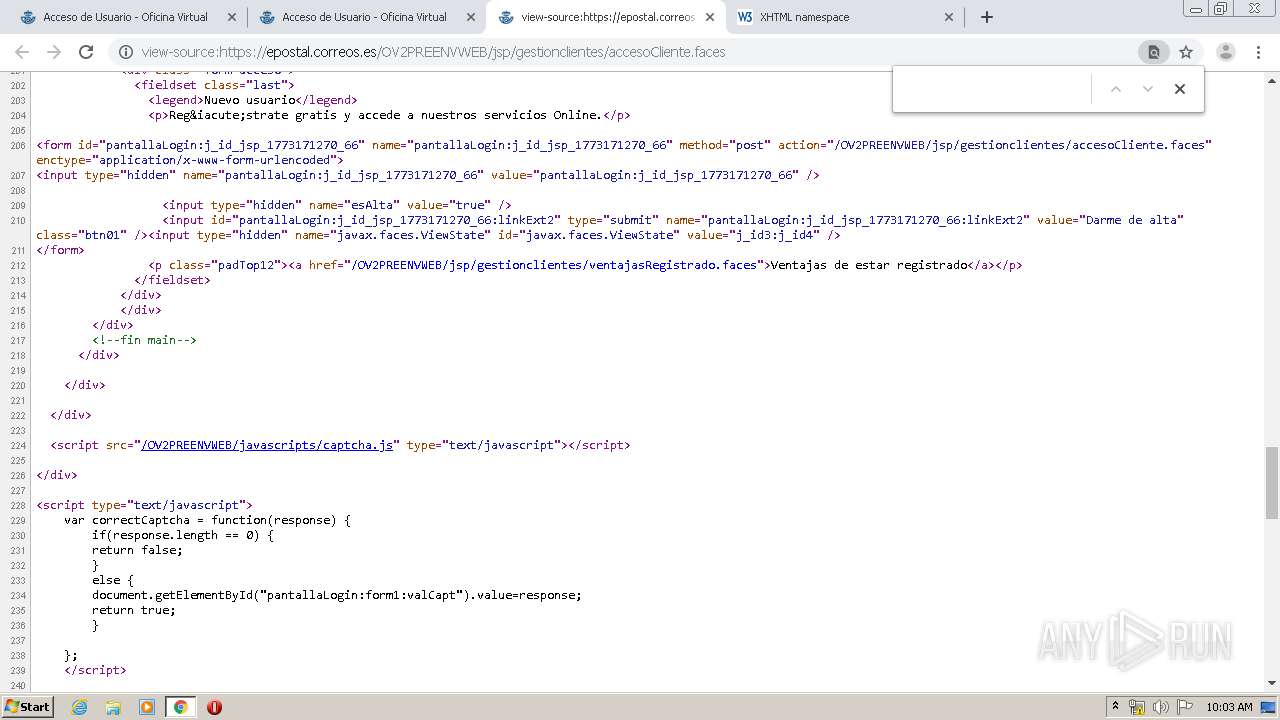Viewport: 1280px width, 720px height.
Task: Focus the find-in-page text field
Action: pyautogui.click(x=992, y=89)
